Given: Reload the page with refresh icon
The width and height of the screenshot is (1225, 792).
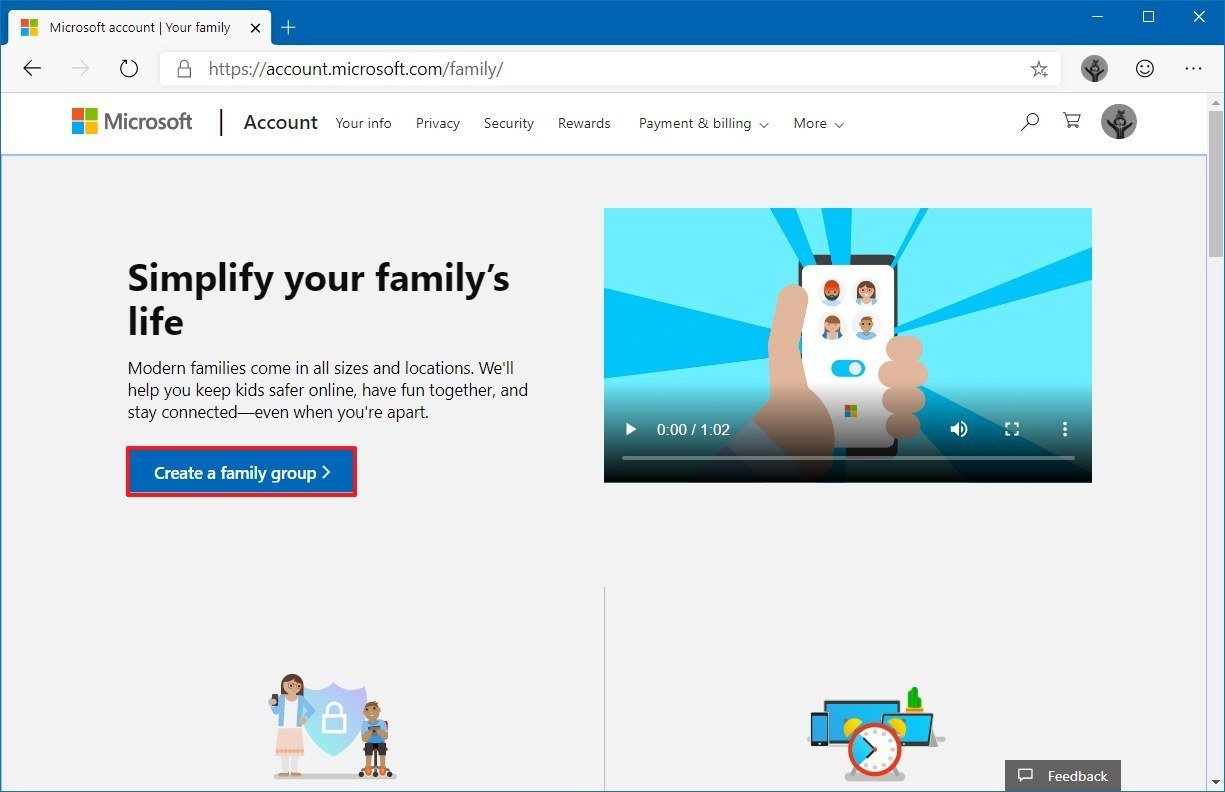Looking at the screenshot, I should [x=128, y=69].
